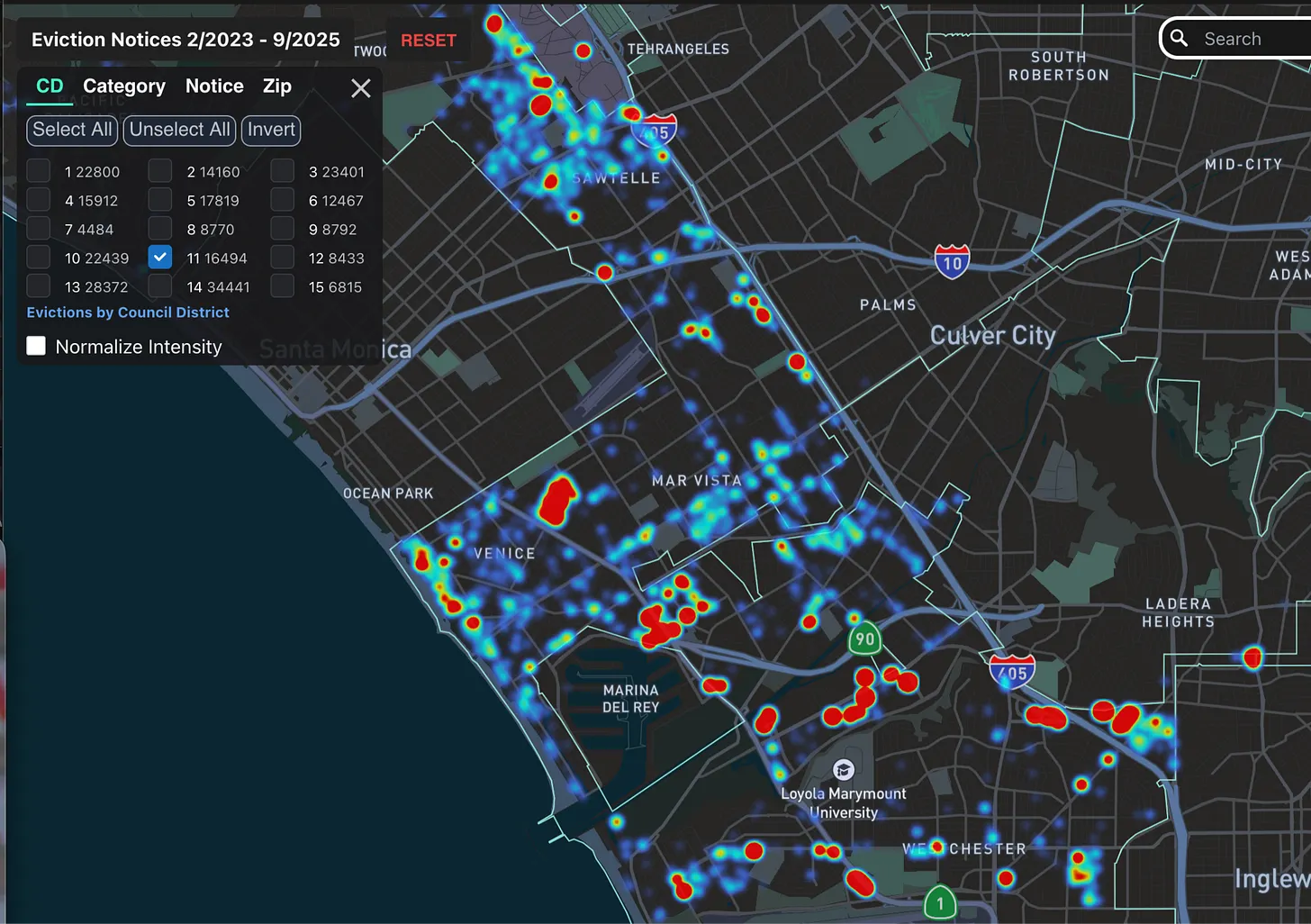
Task: Enable council district 6 checkbox
Action: 282,200
